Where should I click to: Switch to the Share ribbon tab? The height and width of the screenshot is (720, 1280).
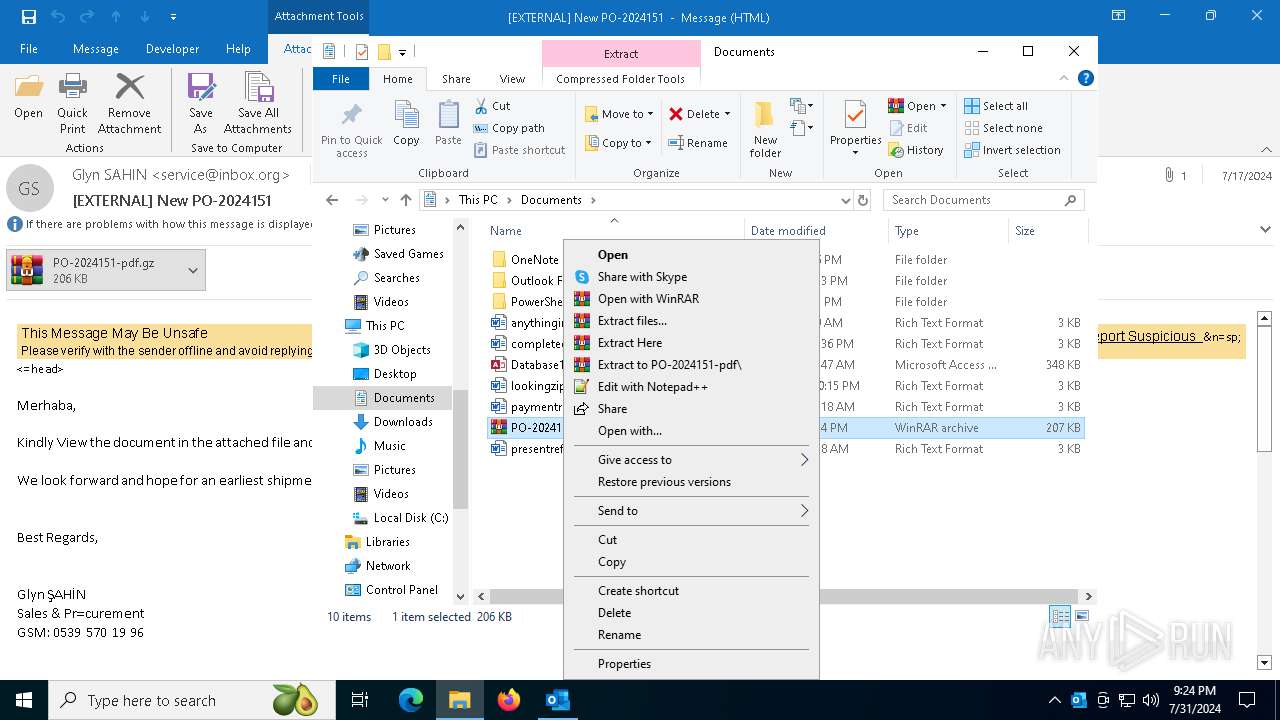(x=456, y=79)
